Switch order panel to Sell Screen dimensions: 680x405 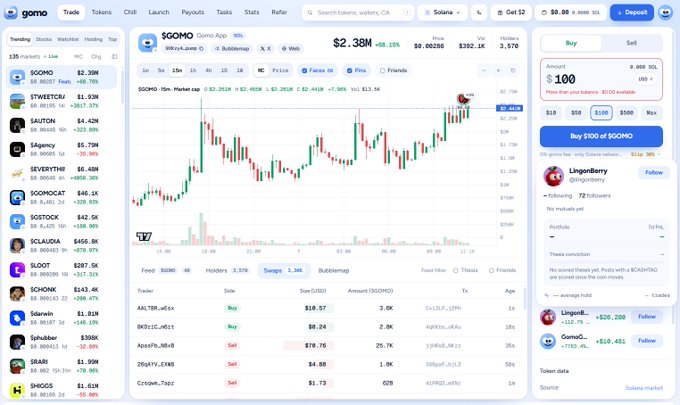pyautogui.click(x=631, y=43)
